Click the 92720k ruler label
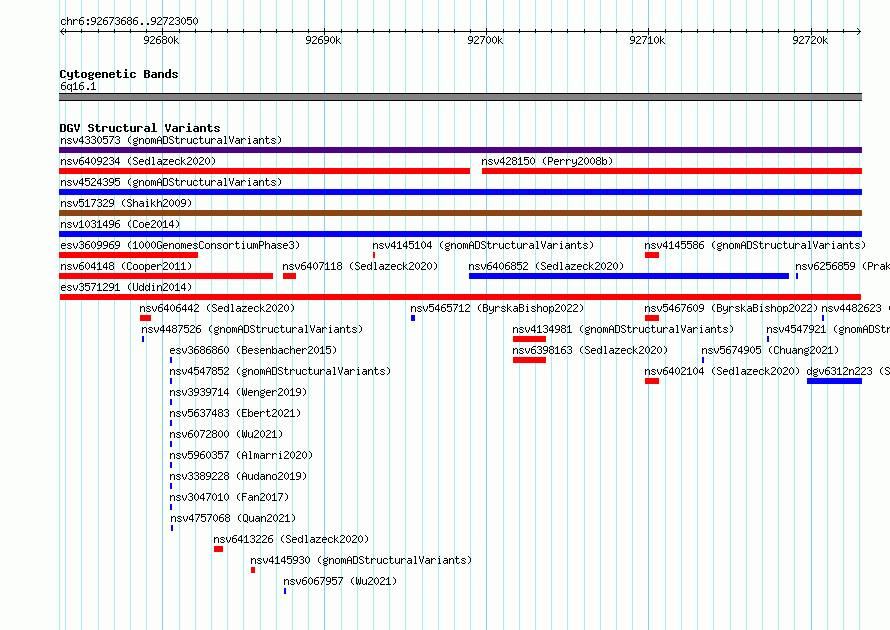 810,40
